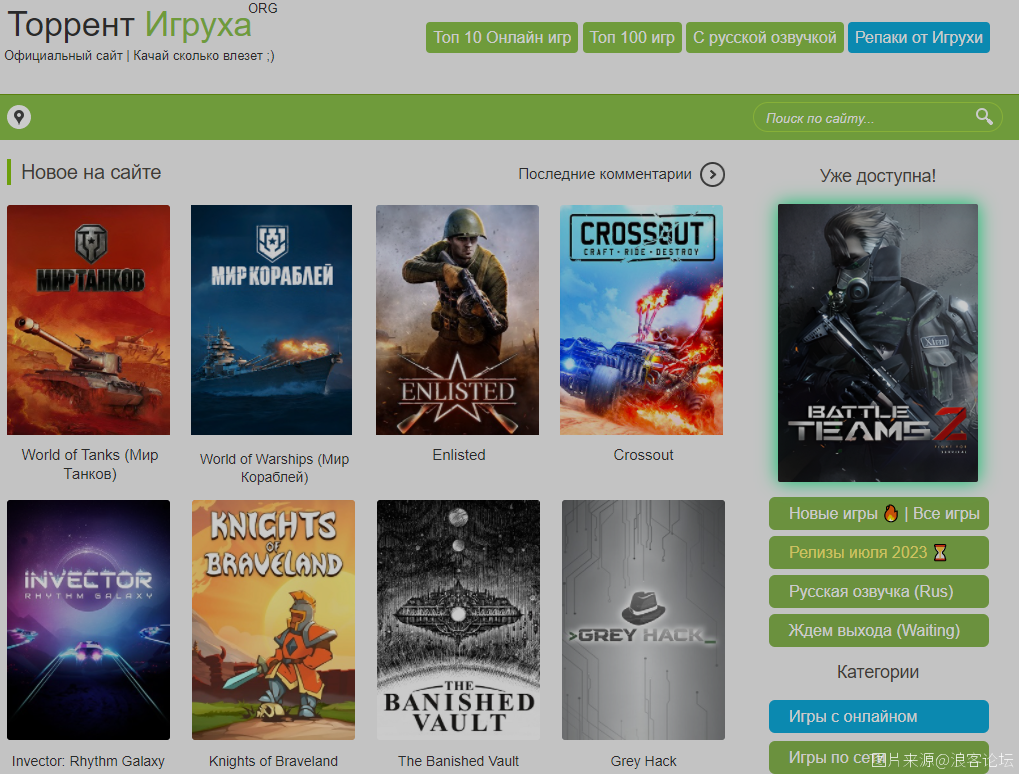Viewport: 1019px width, 774px height.
Task: Click the Battle Teams 2 featured banner
Action: click(x=877, y=343)
